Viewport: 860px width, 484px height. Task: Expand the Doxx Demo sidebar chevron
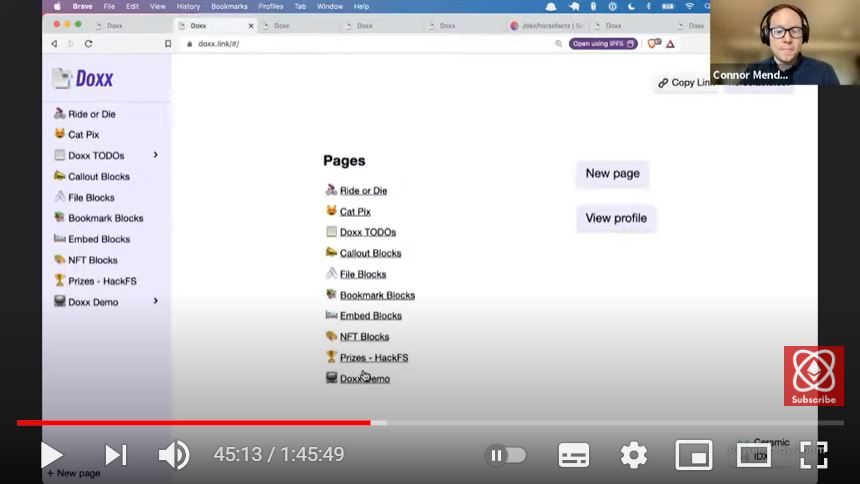156,301
